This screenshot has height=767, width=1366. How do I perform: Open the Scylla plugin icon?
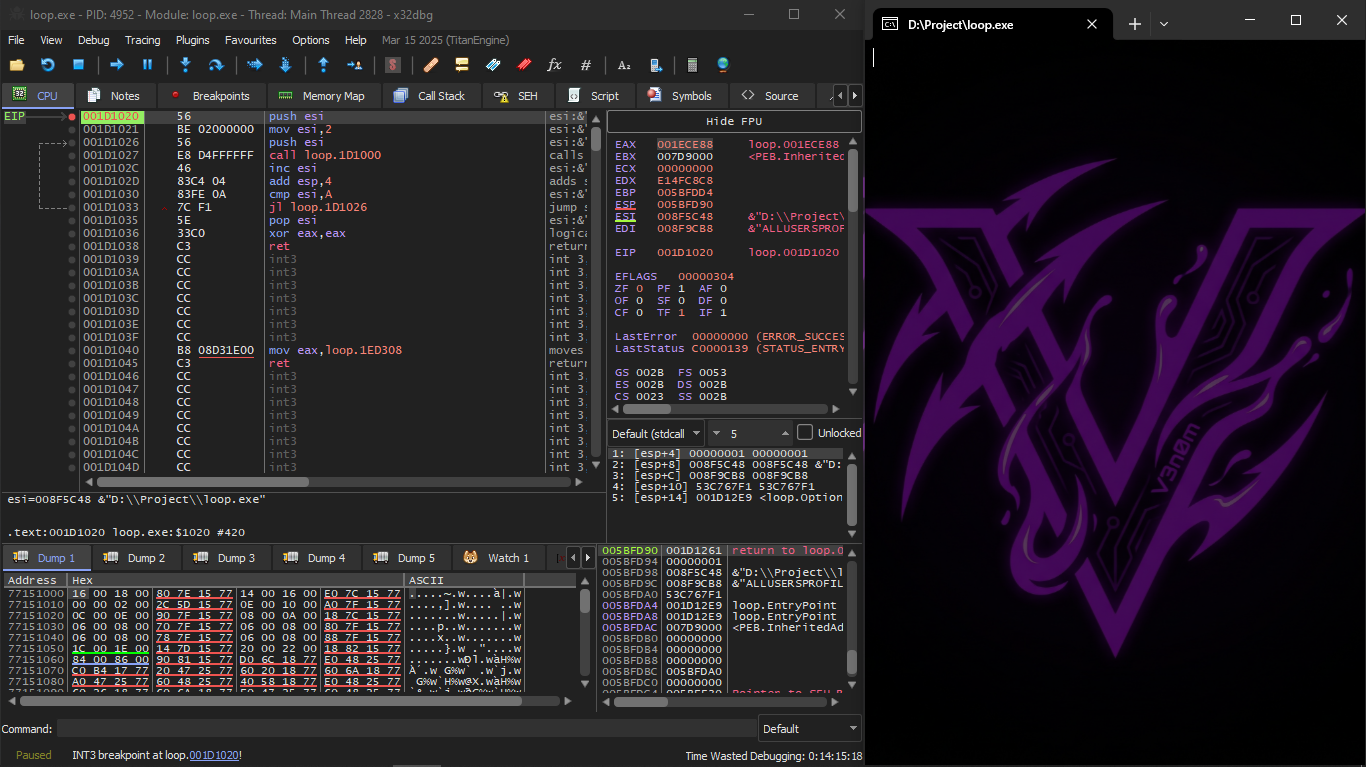393,65
